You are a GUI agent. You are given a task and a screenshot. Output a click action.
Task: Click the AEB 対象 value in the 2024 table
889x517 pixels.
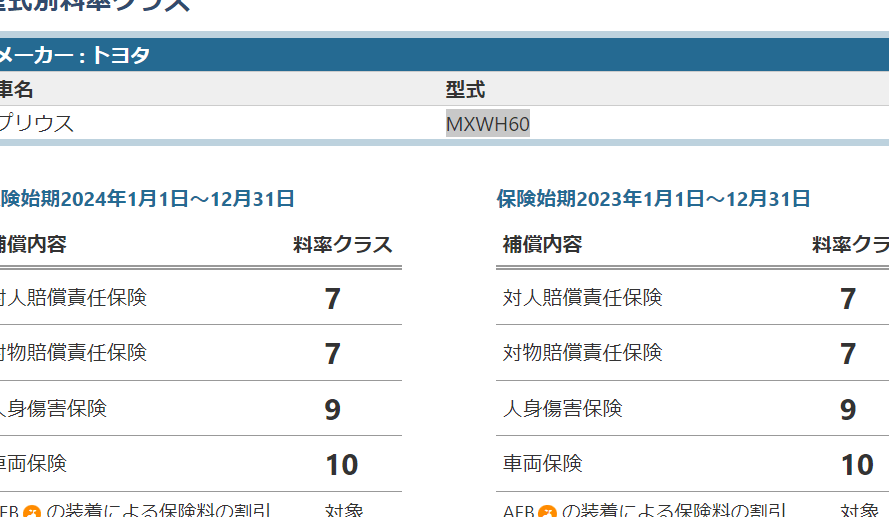[x=344, y=510]
